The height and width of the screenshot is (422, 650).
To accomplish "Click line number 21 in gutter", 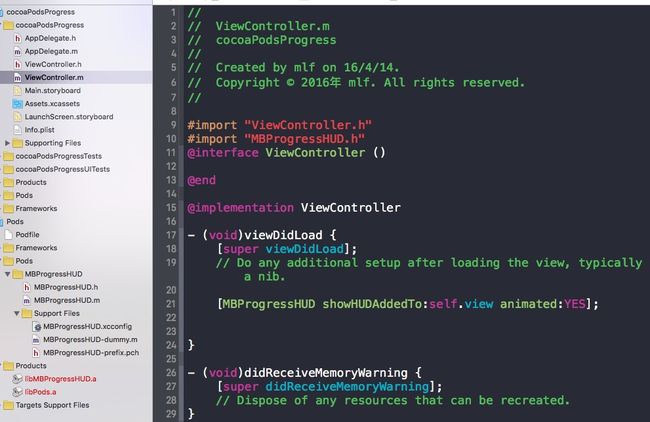I will point(171,304).
